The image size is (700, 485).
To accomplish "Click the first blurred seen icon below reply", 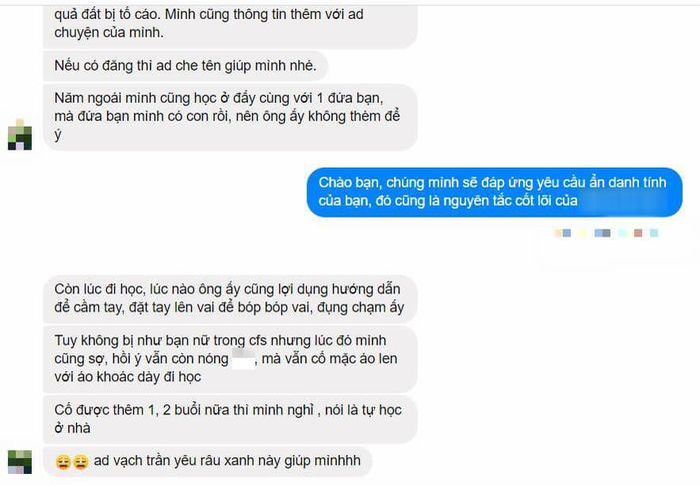I will [562, 233].
